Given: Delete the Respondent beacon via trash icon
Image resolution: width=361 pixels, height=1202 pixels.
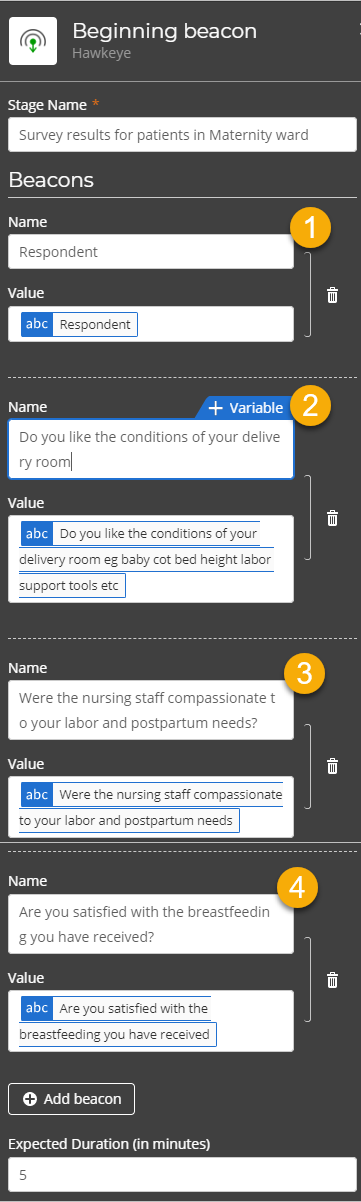Looking at the screenshot, I should pos(332,295).
